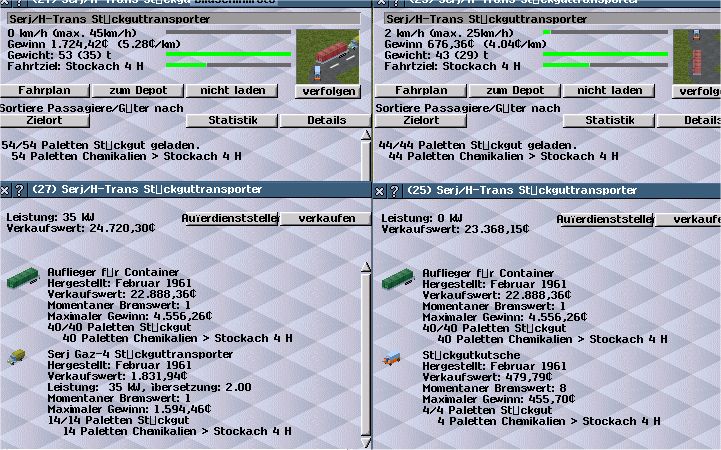
Task: Open help with the ? icon in window (25)
Action: [x=394, y=191]
